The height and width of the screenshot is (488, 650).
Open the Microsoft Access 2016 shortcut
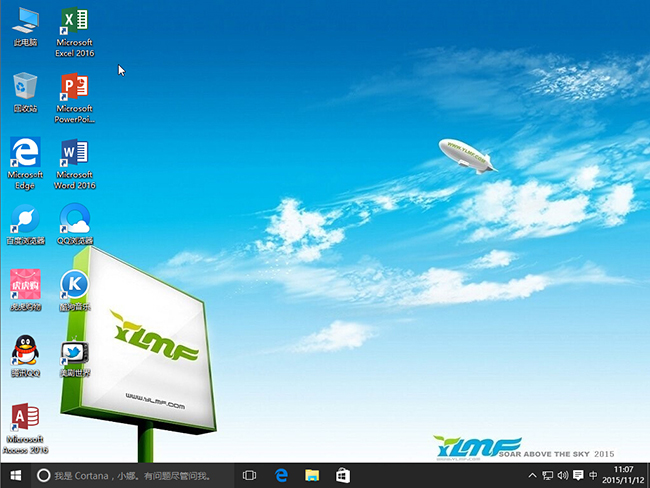point(26,418)
